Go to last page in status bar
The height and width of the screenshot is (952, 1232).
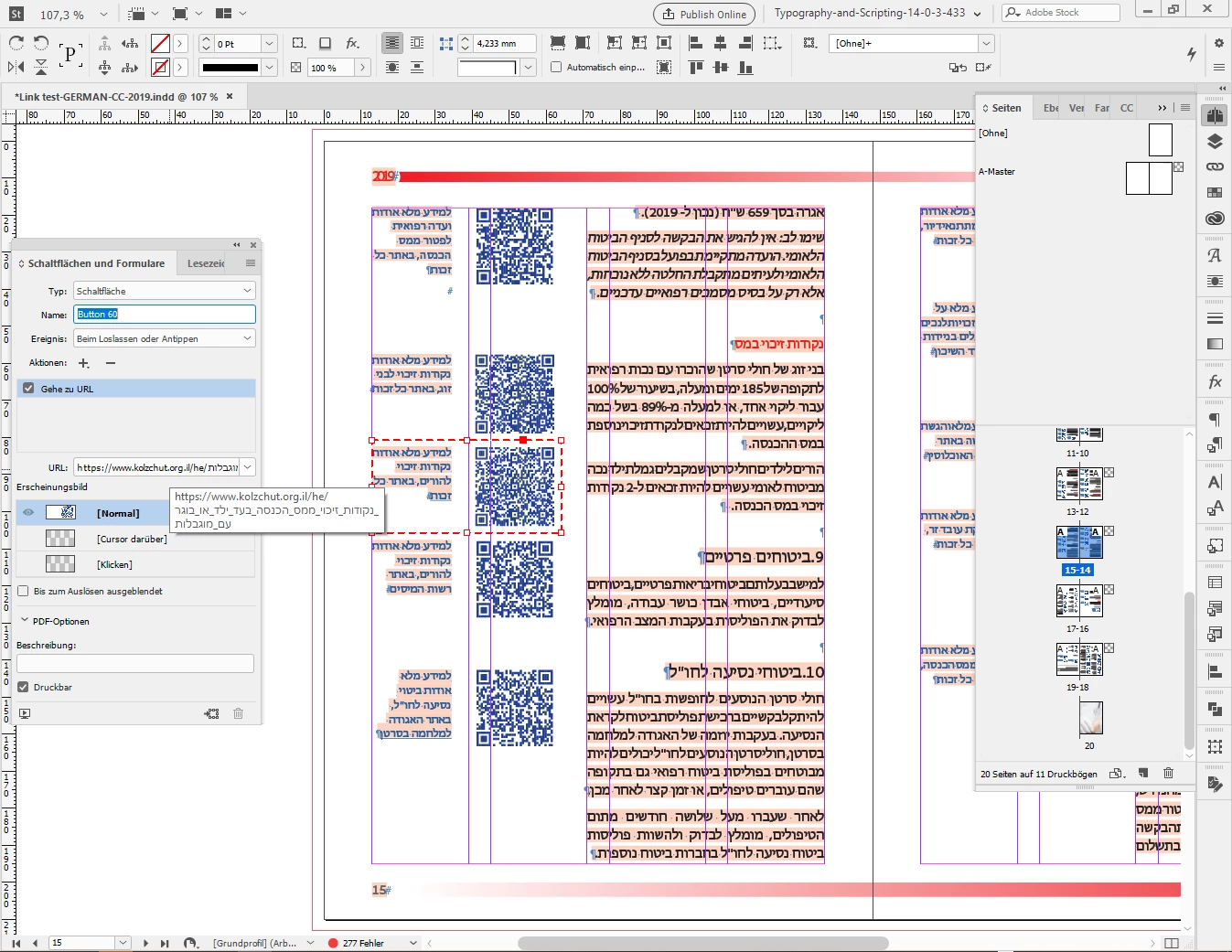click(x=165, y=943)
